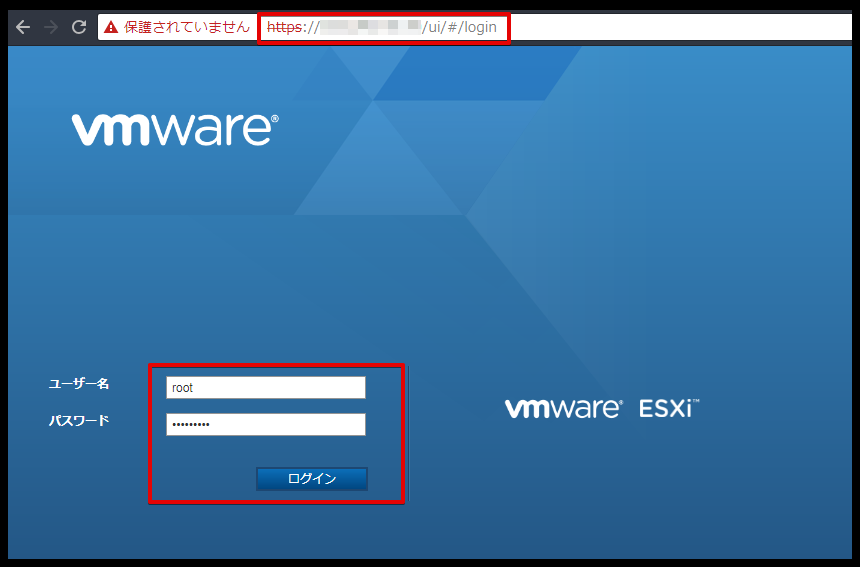Viewport: 860px width, 567px height.
Task: Open the red warning triangle security icon
Action: pos(111,27)
